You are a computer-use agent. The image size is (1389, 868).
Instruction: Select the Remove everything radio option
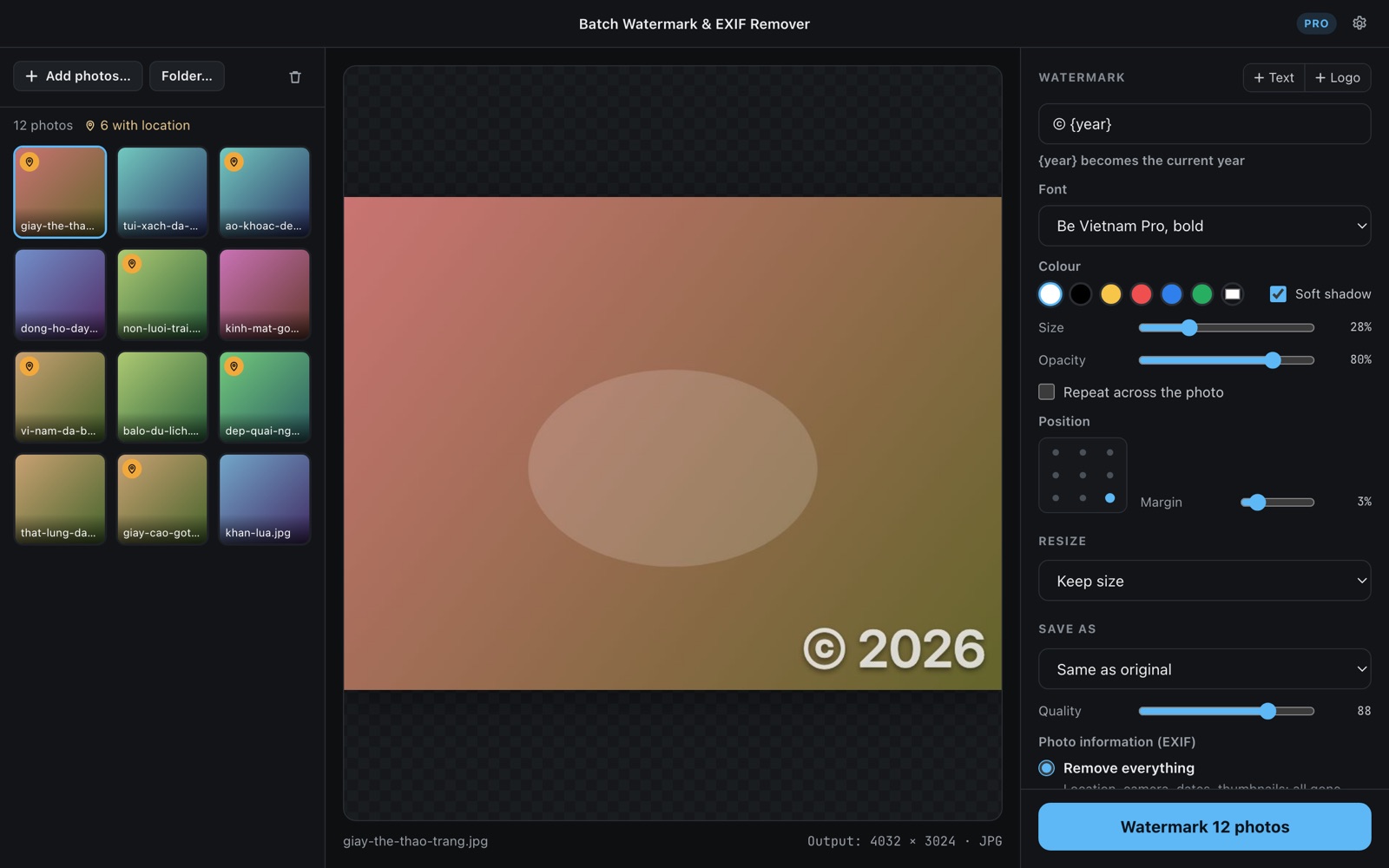pyautogui.click(x=1047, y=767)
